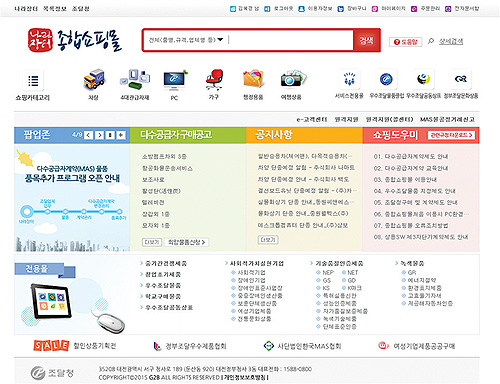Screen dimensions: 500x384
Task: Open first 다수공급자구매공고 list entry
Action: point(164,156)
